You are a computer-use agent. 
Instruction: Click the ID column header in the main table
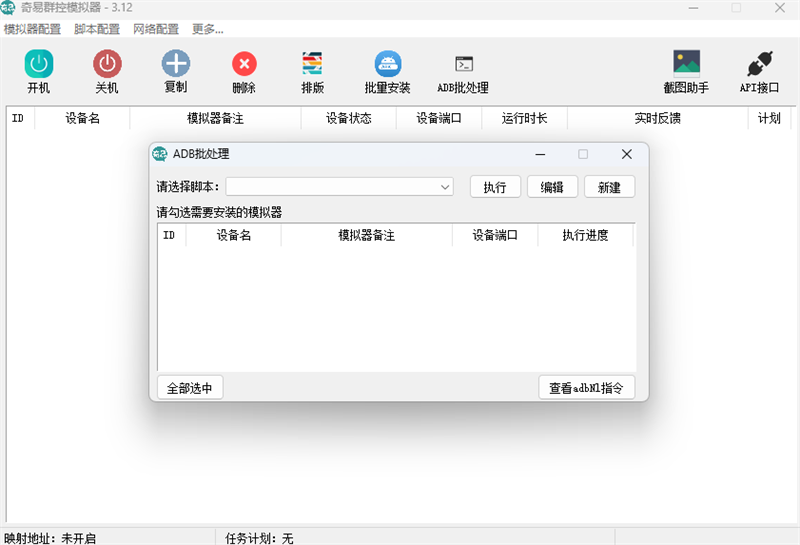(x=18, y=118)
